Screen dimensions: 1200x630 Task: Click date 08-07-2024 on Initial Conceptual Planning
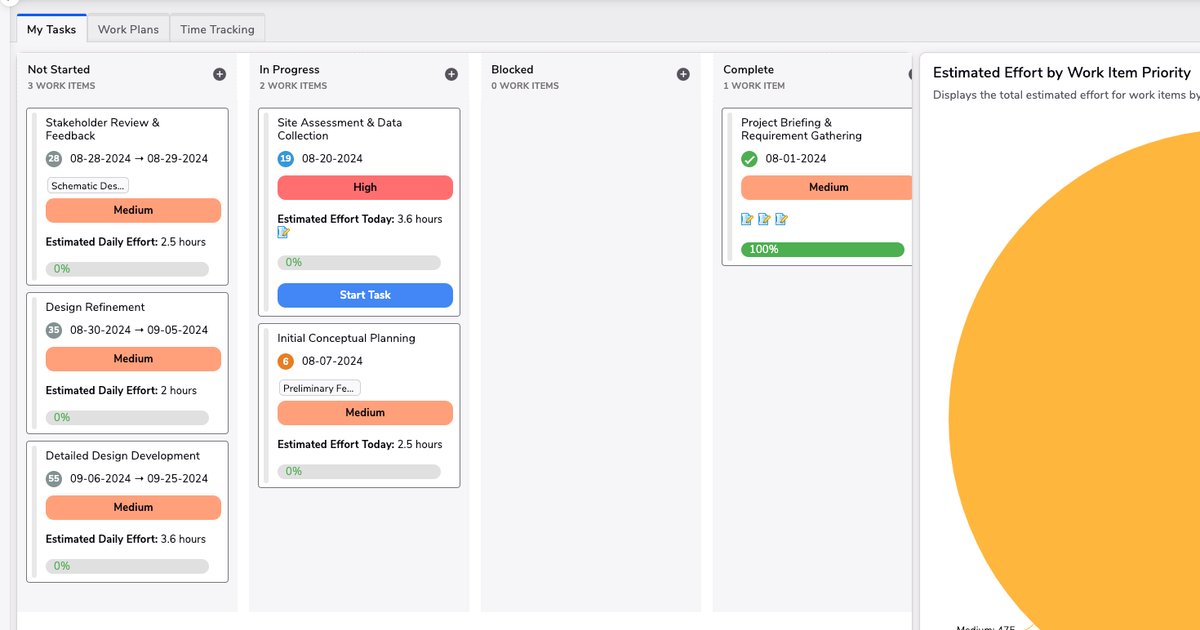tap(332, 361)
